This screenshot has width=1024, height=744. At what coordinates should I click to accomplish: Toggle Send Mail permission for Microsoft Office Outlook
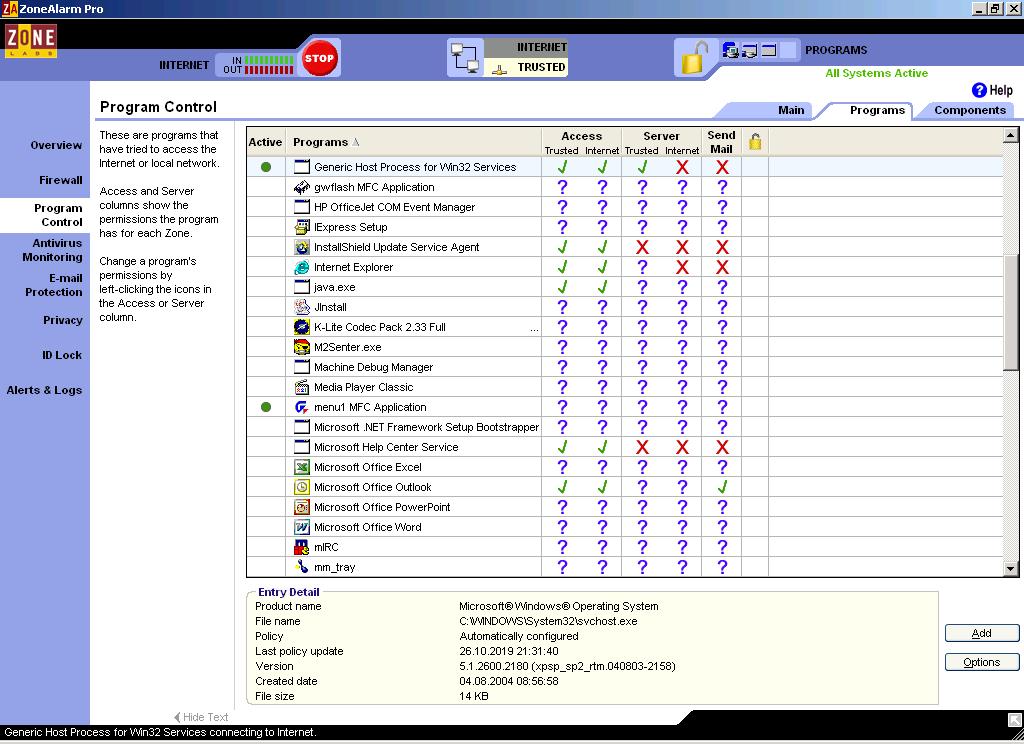click(x=722, y=487)
